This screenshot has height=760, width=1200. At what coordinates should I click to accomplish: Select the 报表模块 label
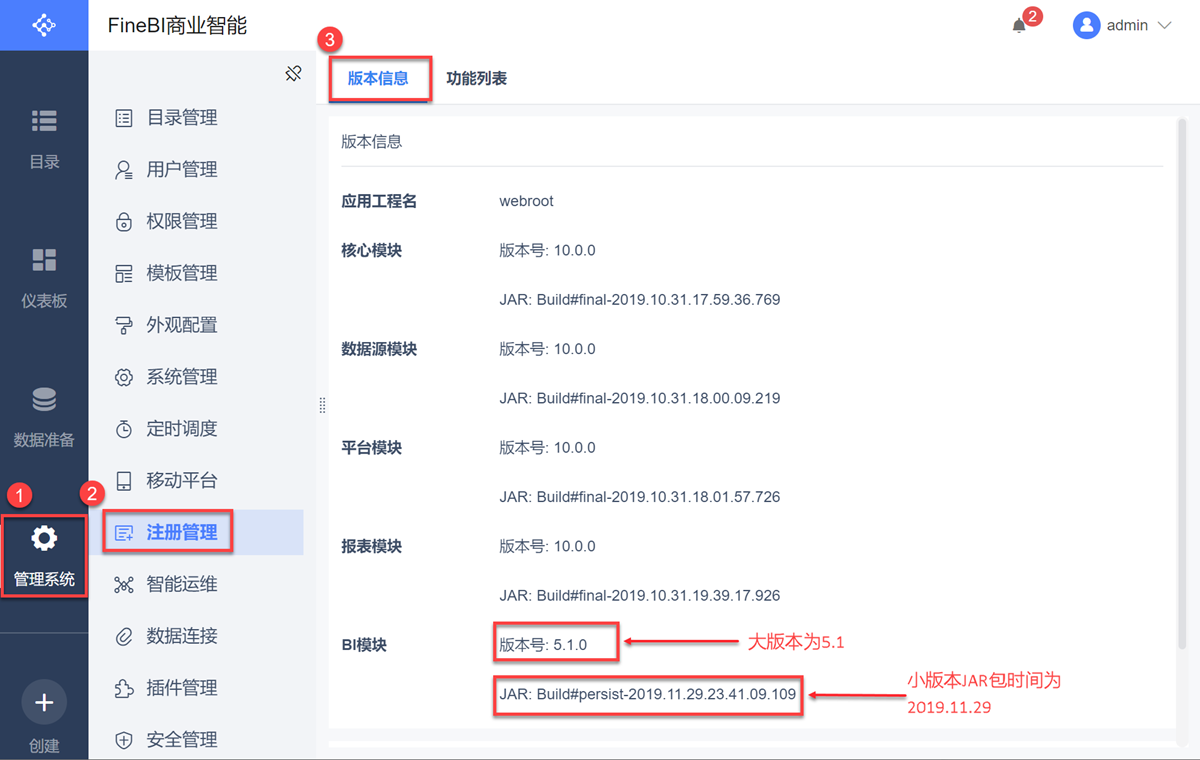[x=372, y=547]
